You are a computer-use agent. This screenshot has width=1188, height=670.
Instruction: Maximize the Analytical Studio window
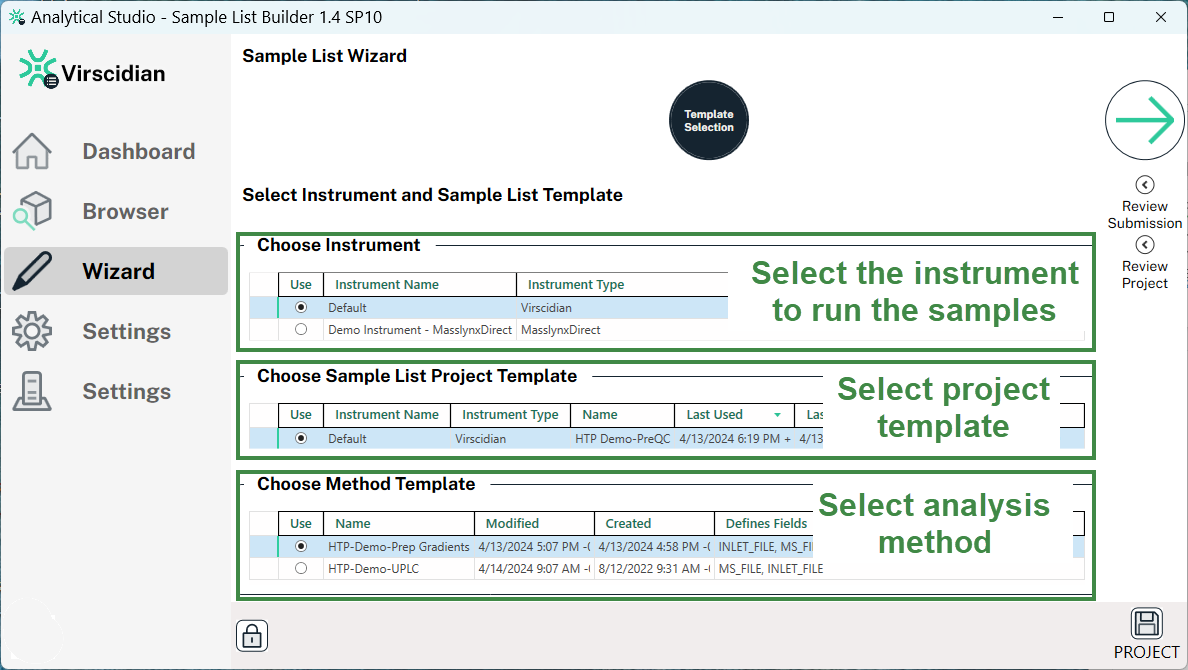point(1108,17)
